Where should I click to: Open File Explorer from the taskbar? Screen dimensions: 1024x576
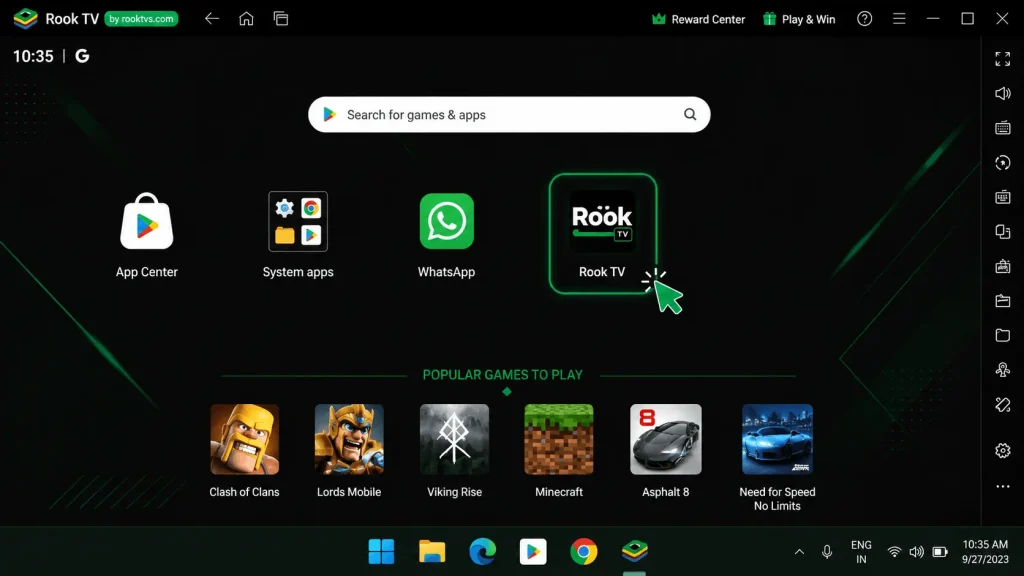click(x=432, y=552)
